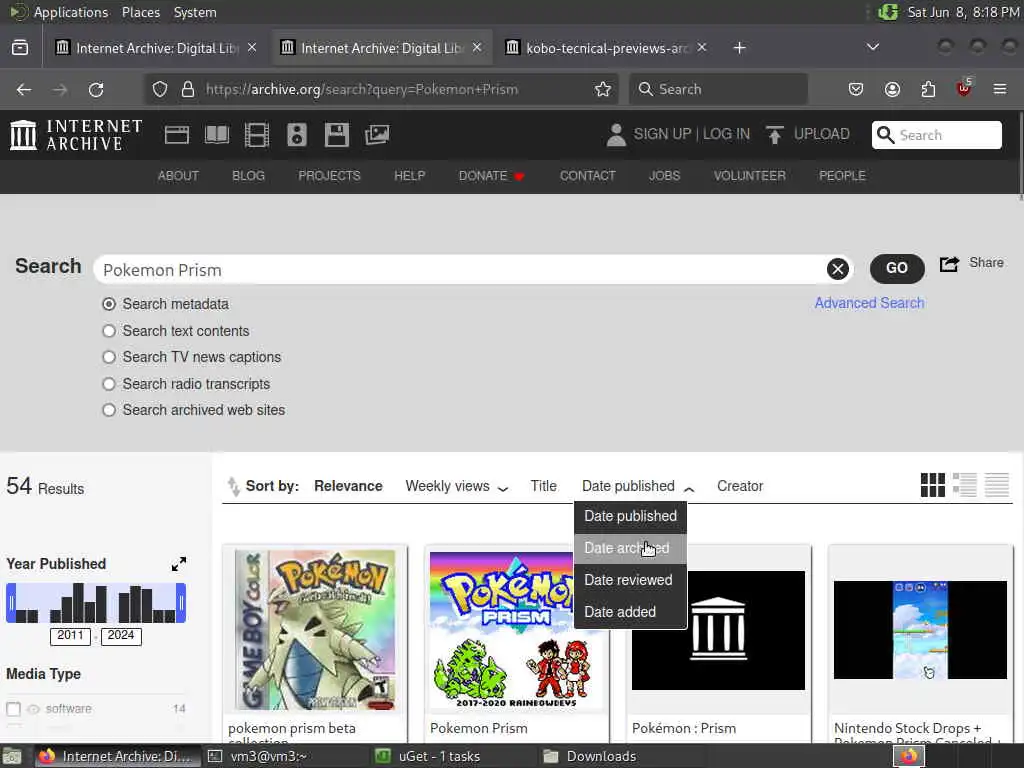Switch to the first Internet Archive tab
The height and width of the screenshot is (768, 1024).
coord(156,48)
